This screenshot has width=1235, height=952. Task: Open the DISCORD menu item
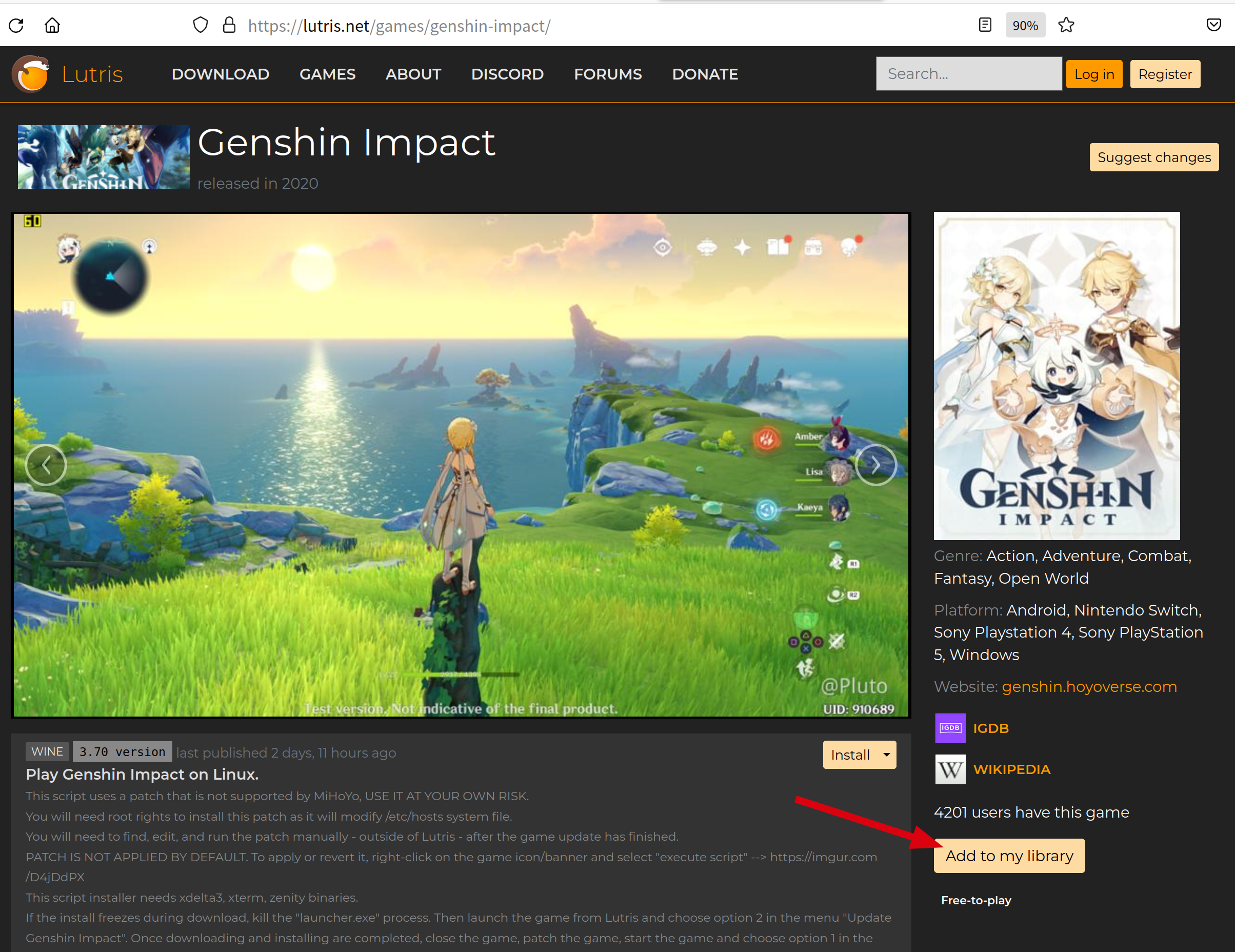point(507,74)
